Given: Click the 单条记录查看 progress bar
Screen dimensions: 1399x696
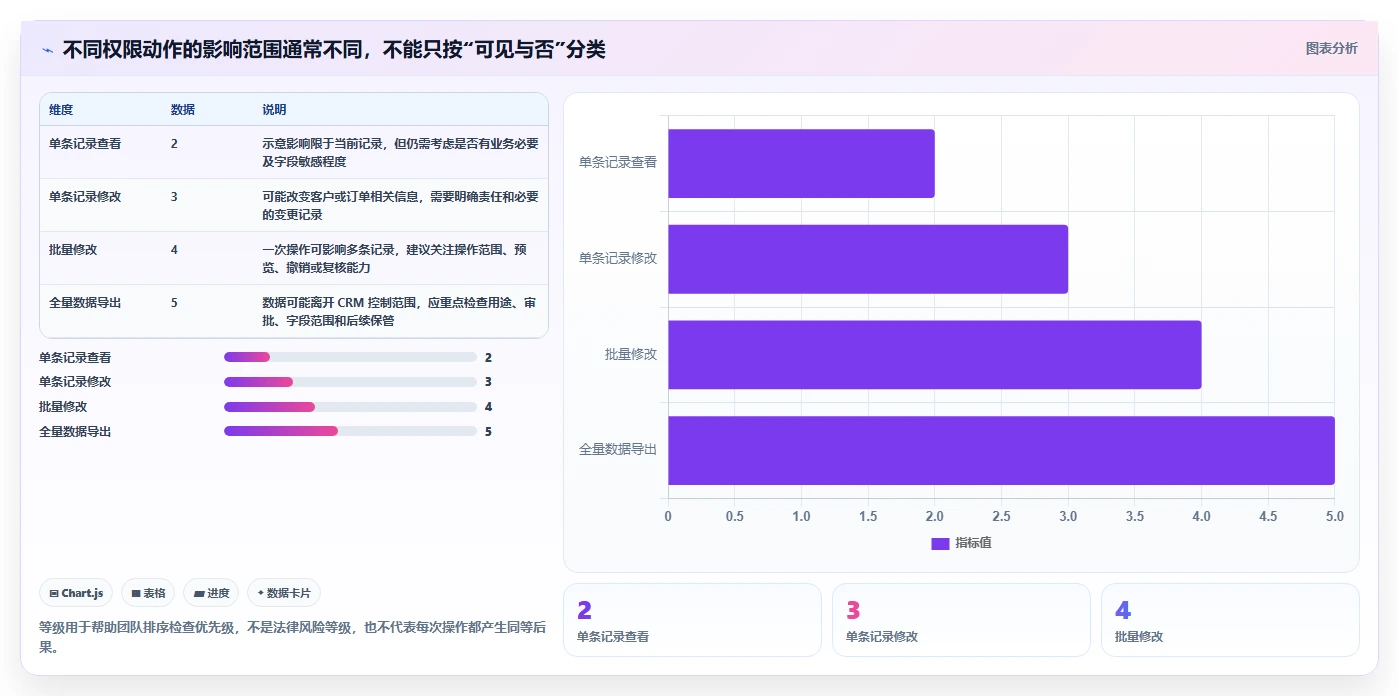Looking at the screenshot, I should click(350, 357).
